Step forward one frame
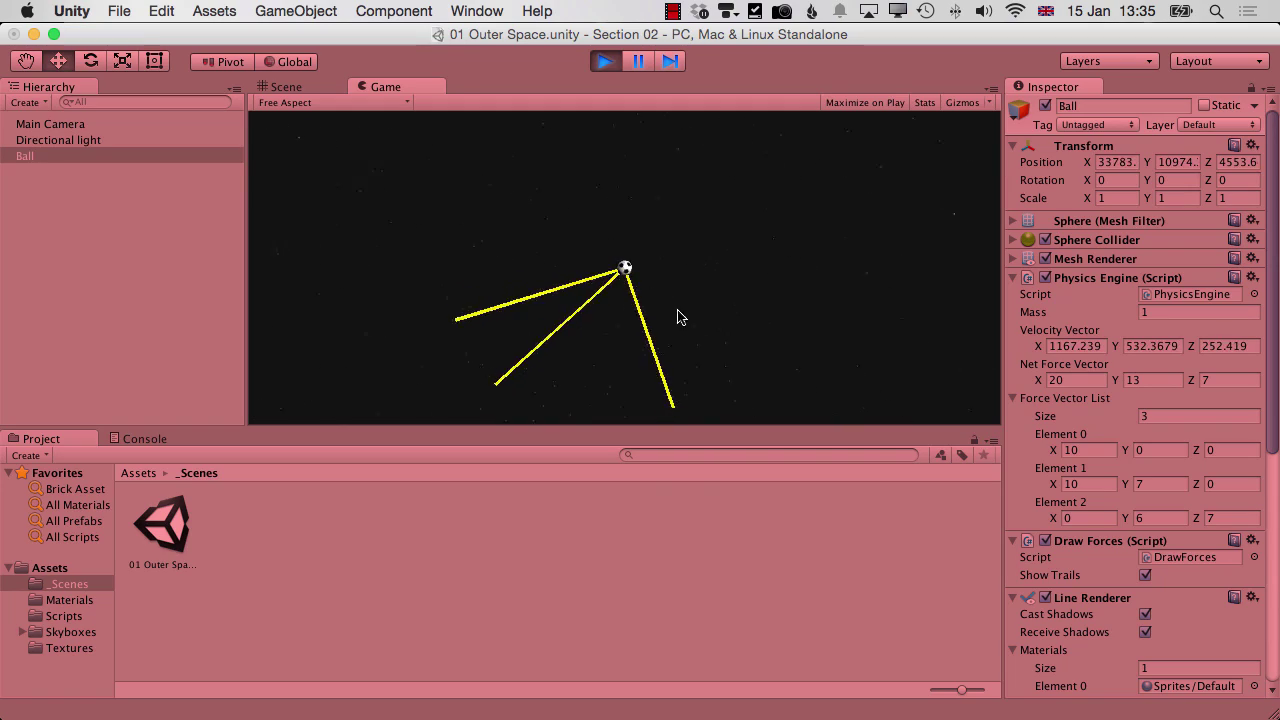Screen dimensions: 1280x720 (x=670, y=61)
